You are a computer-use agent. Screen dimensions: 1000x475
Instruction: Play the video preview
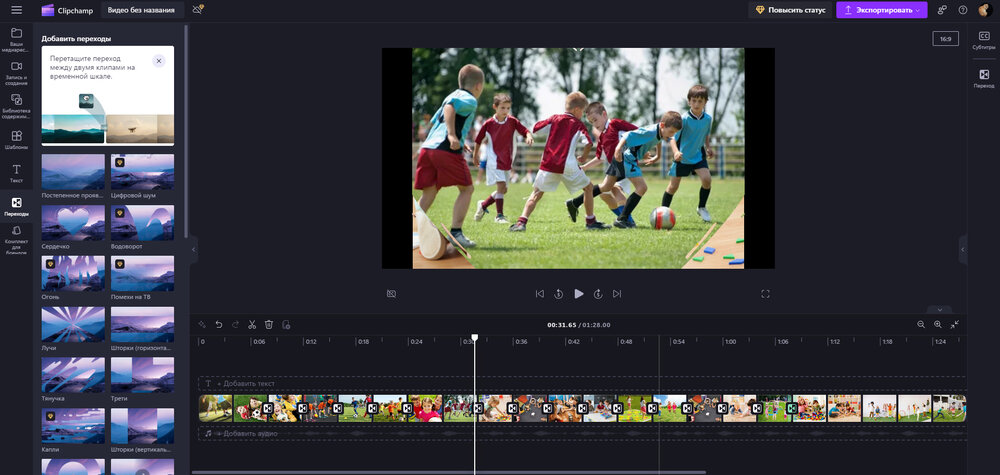[578, 294]
